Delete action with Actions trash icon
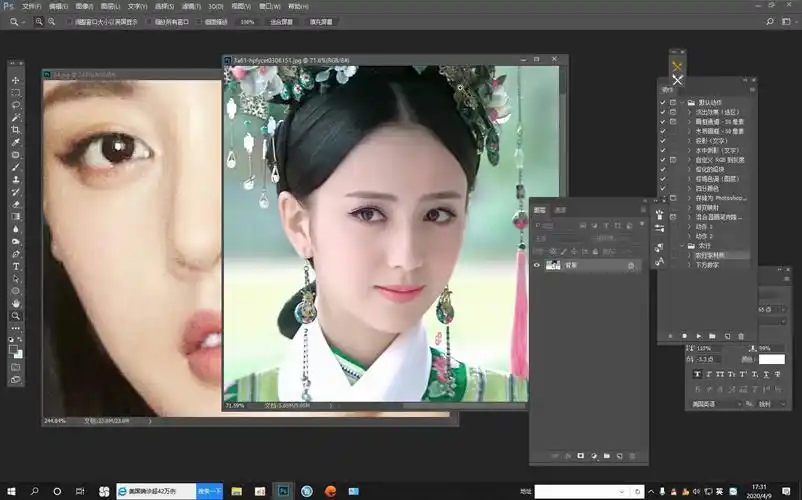The image size is (802, 500). pos(741,336)
